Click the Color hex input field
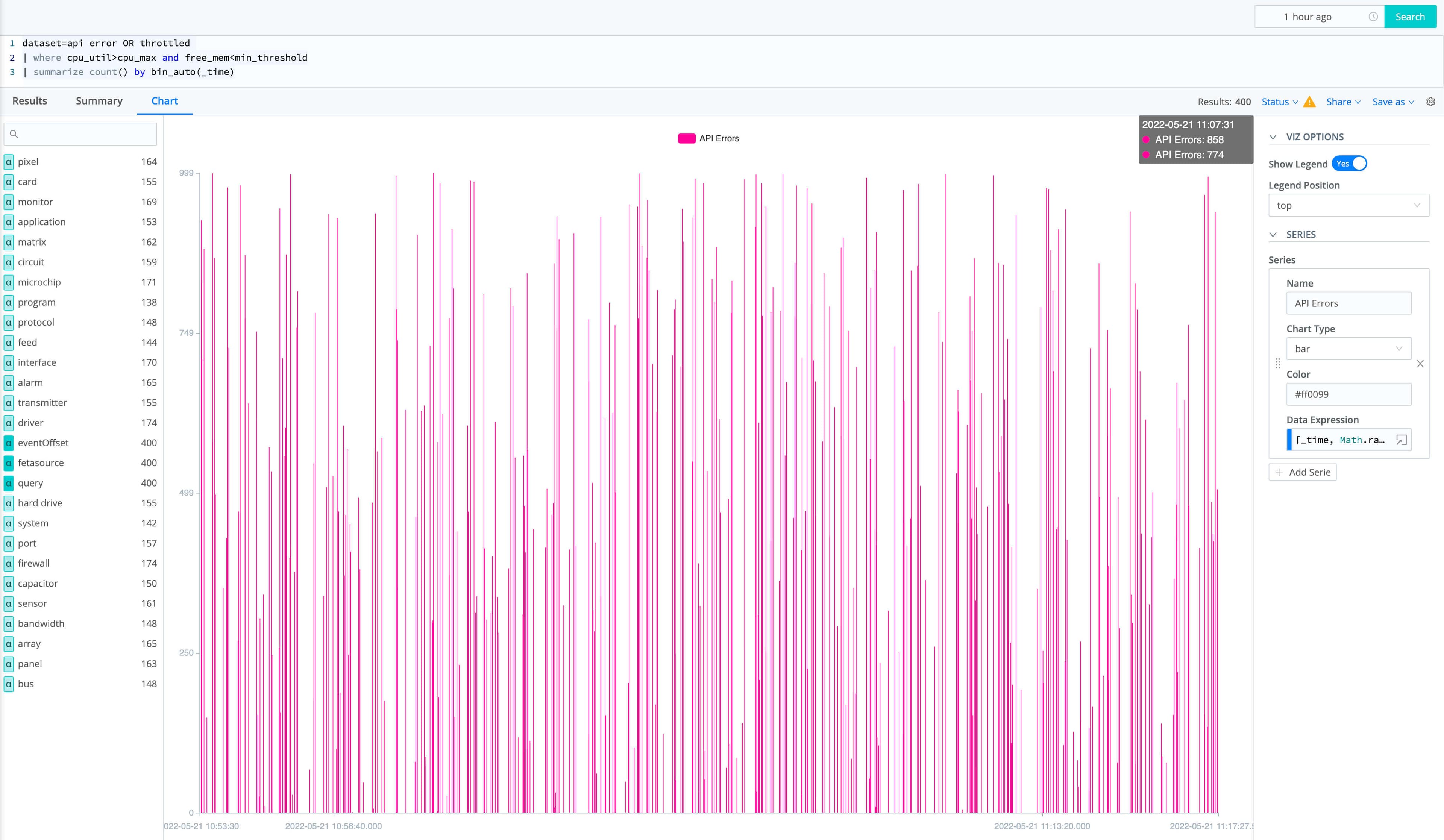 pyautogui.click(x=1348, y=394)
